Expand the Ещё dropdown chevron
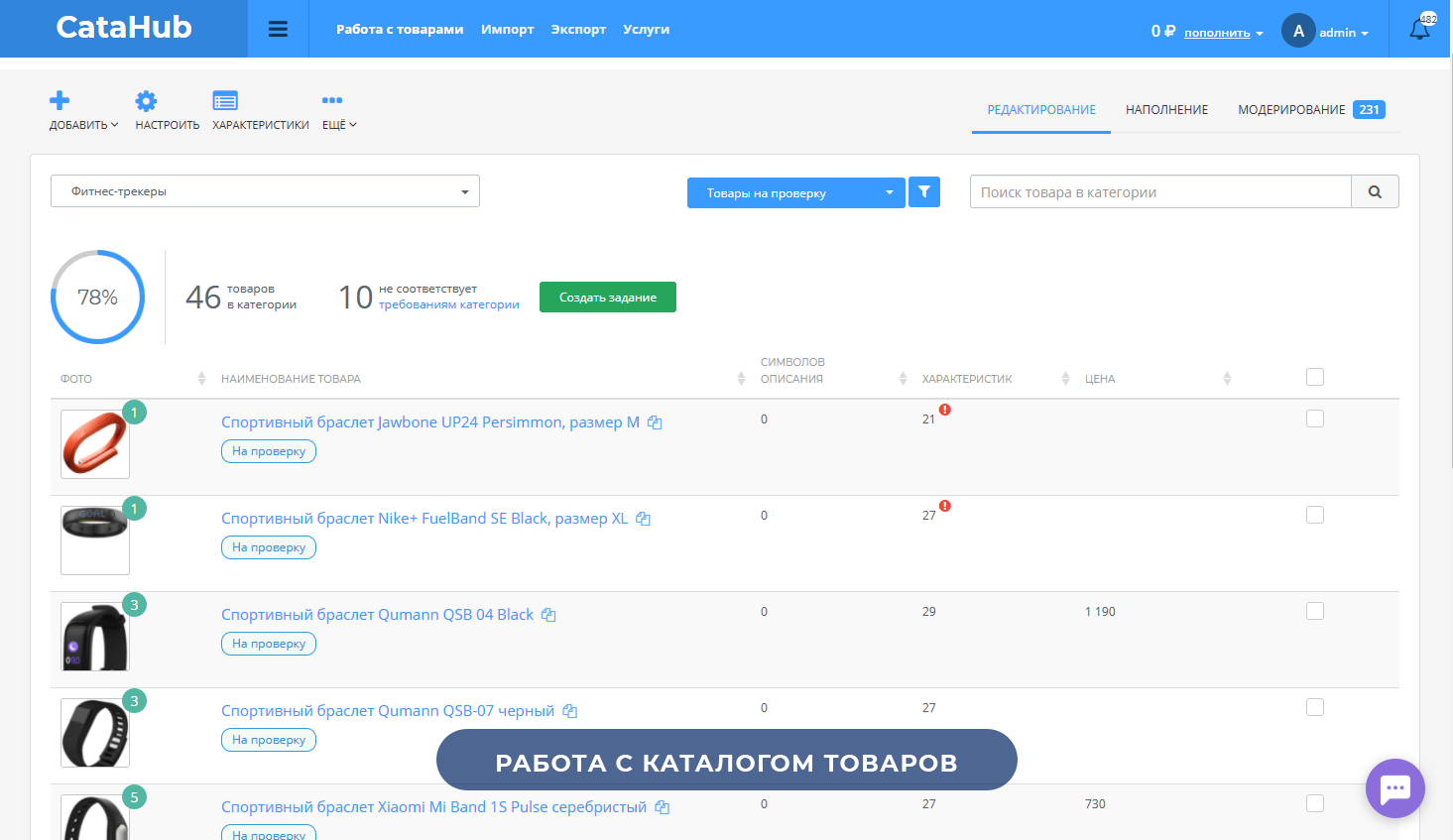Image resolution: width=1453 pixels, height=840 pixels. point(352,125)
